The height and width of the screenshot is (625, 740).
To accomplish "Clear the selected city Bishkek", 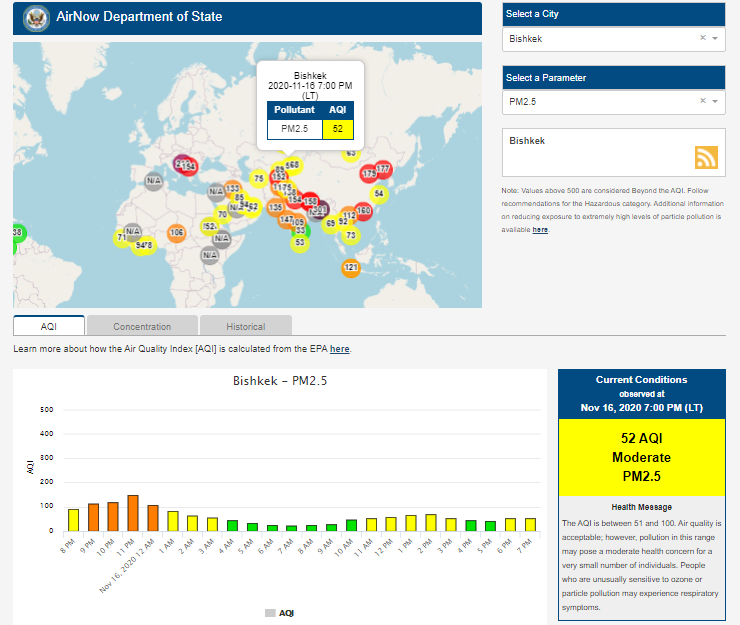I will [x=702, y=38].
